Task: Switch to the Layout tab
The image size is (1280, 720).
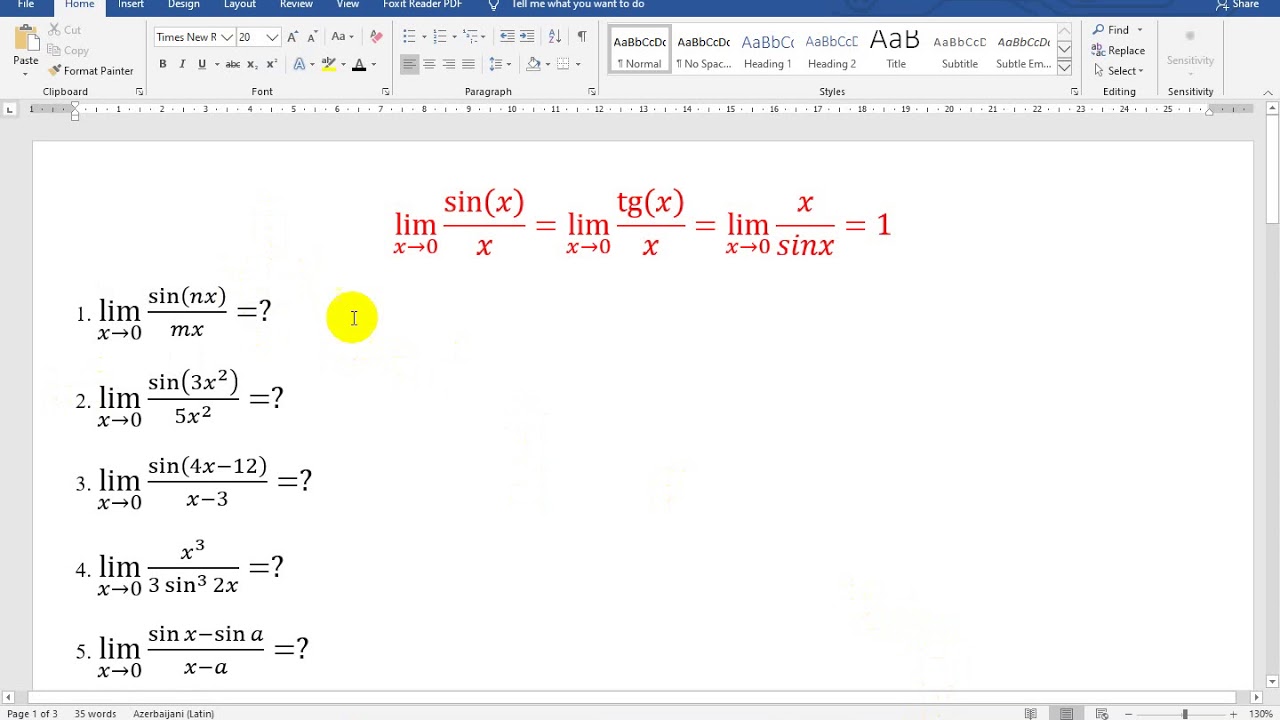Action: (240, 5)
